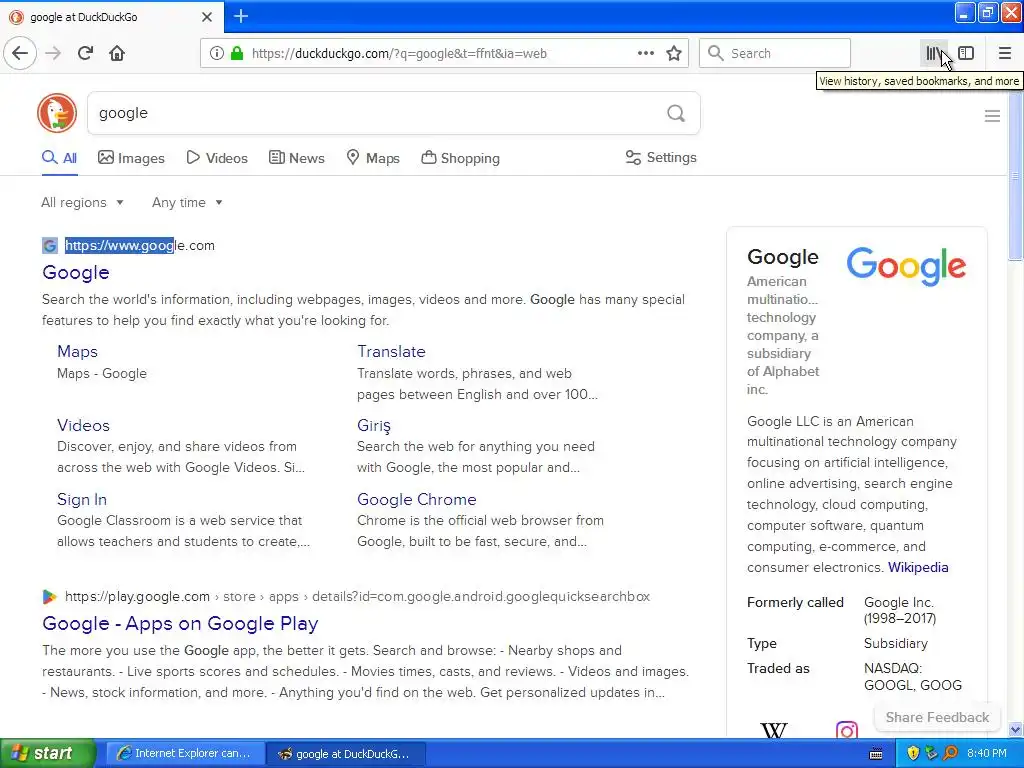Click the Google logo in info panel

pyautogui.click(x=906, y=266)
